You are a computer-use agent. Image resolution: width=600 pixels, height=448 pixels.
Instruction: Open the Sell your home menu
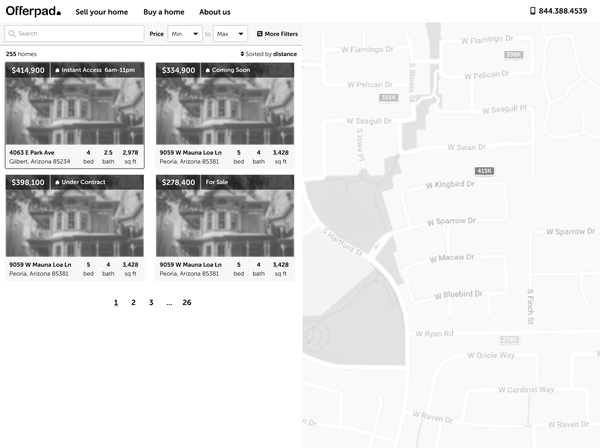point(101,12)
